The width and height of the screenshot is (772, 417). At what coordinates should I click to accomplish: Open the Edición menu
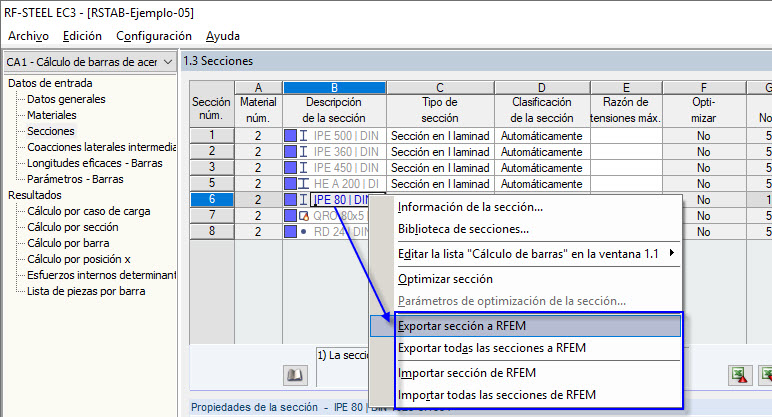point(82,36)
